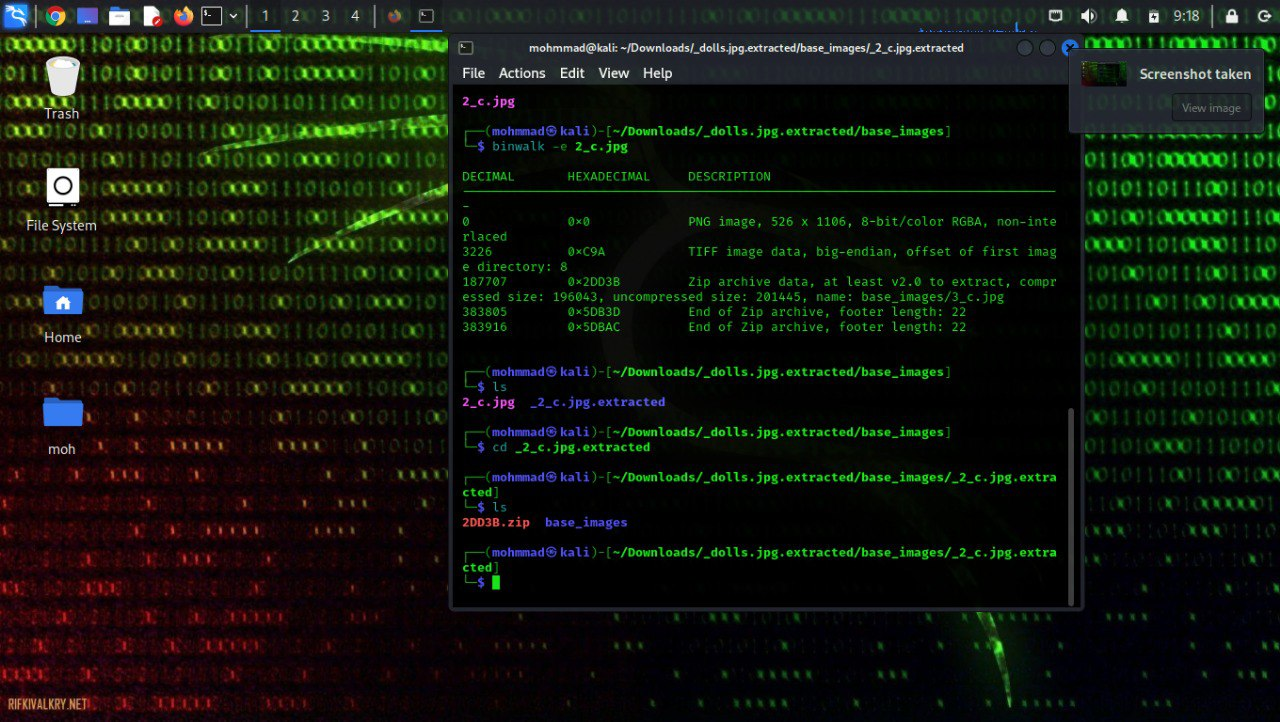Maximize the terminal window
Image resolution: width=1280 pixels, height=722 pixels.
coord(1047,48)
